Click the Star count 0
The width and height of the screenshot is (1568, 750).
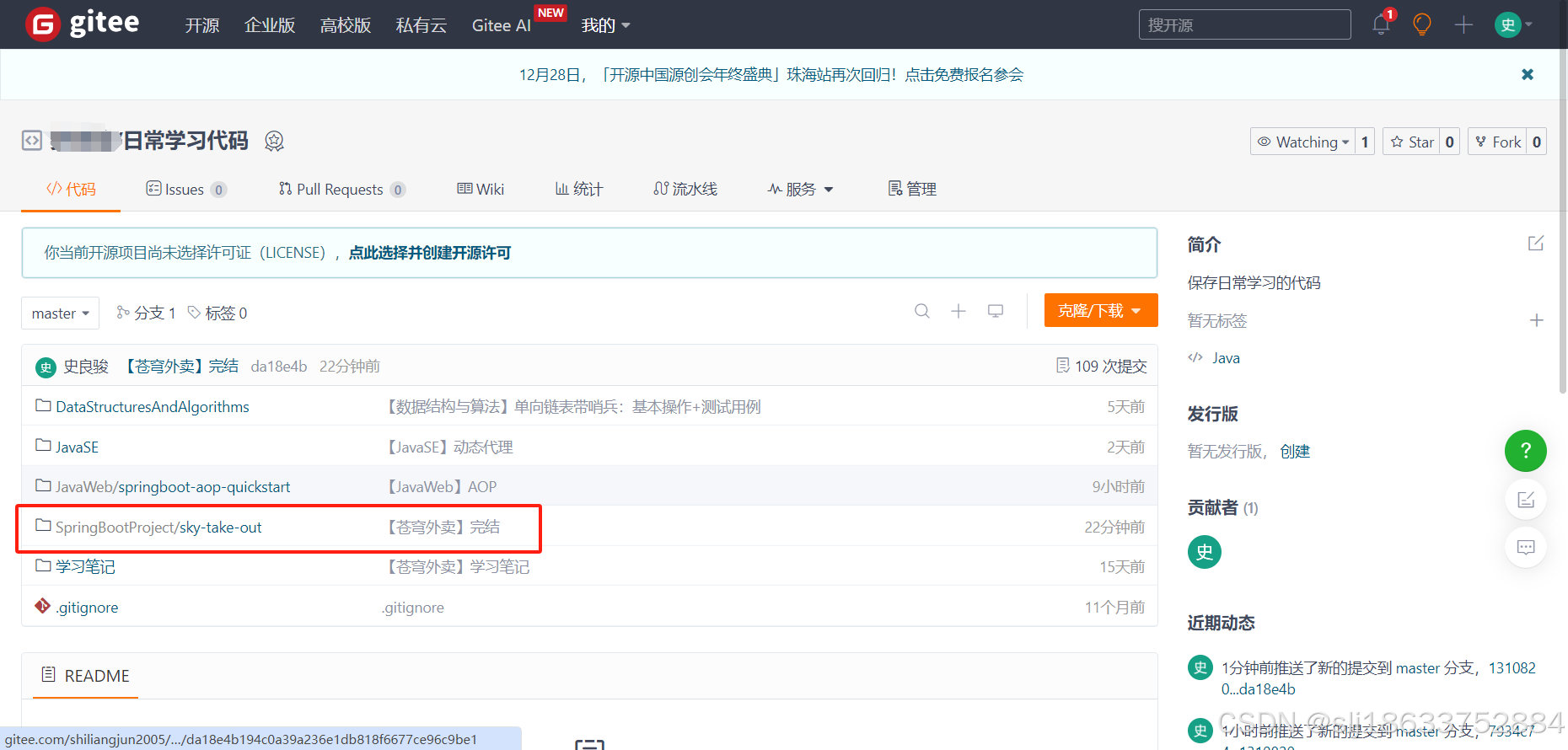tap(1450, 142)
